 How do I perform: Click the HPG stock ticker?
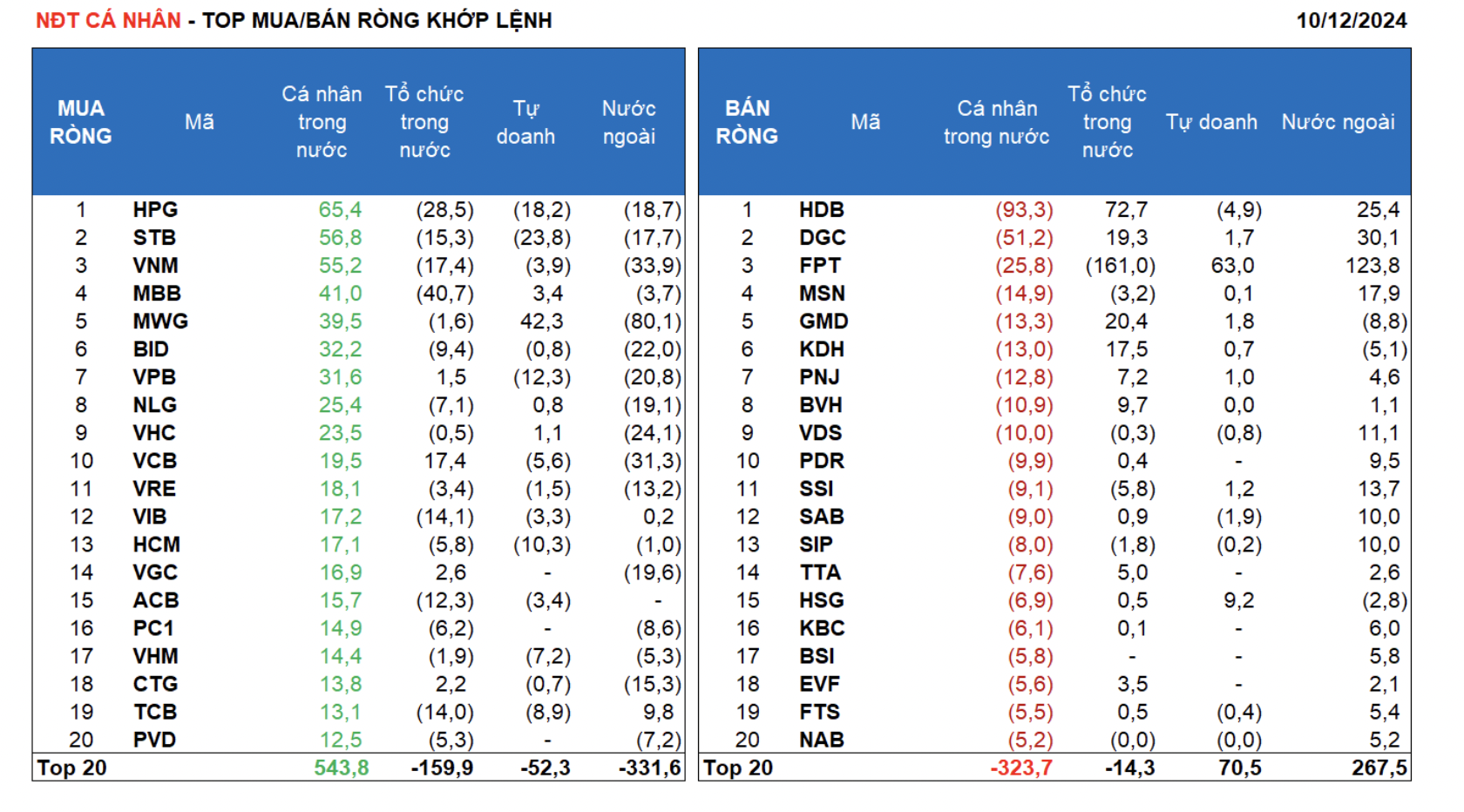click(x=155, y=210)
